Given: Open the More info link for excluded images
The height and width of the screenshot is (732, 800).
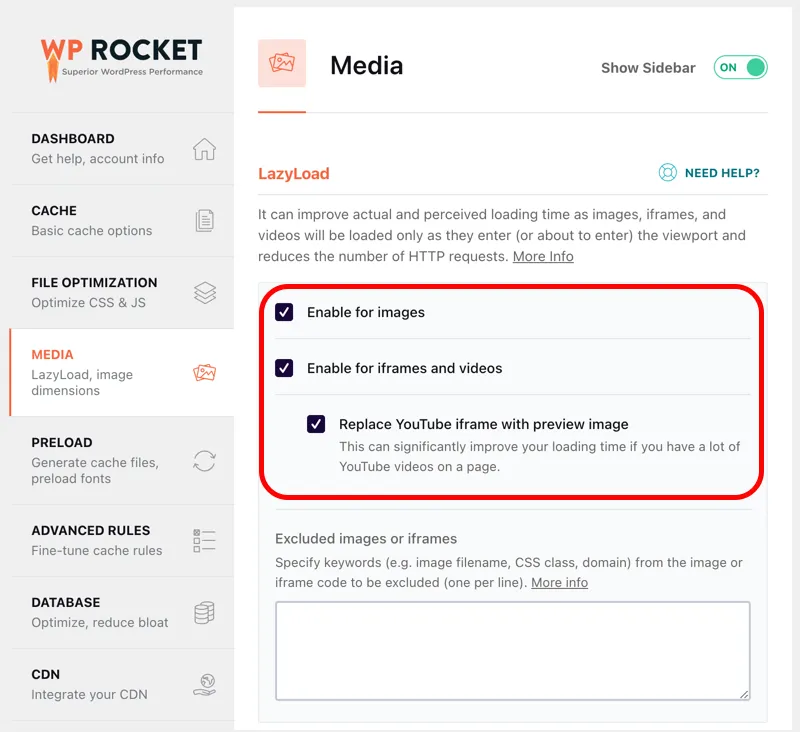Looking at the screenshot, I should click(x=559, y=582).
